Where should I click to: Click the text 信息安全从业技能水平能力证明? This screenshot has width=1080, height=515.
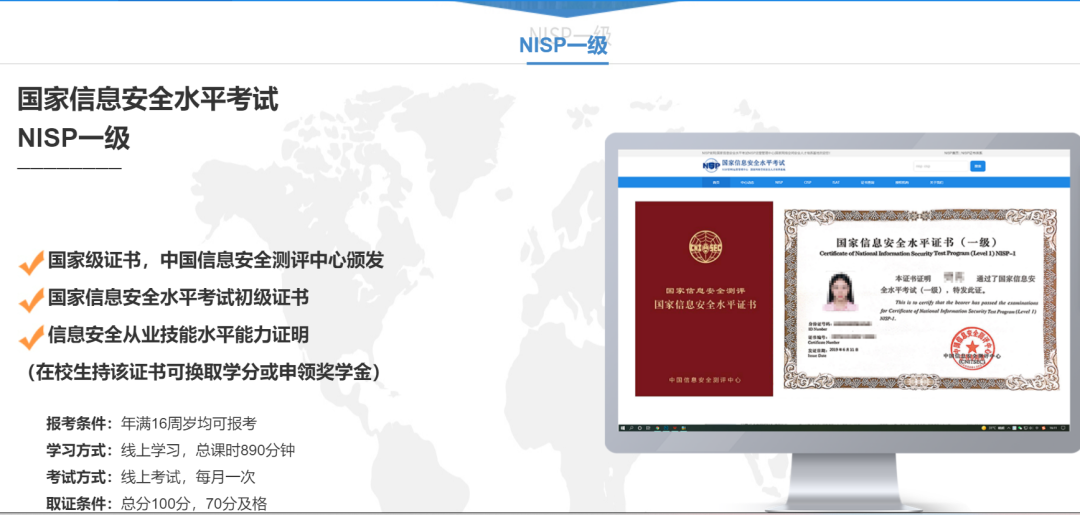click(x=178, y=335)
